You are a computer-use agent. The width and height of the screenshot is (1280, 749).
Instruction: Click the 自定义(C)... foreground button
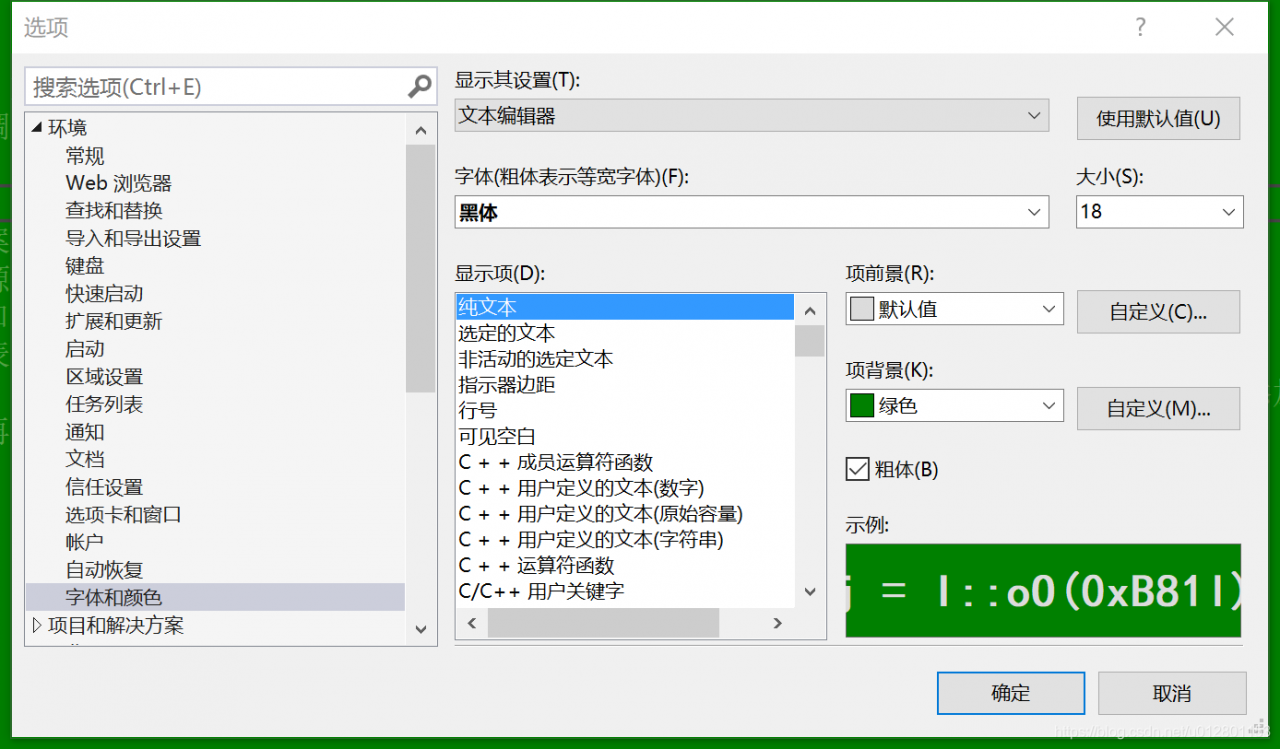tap(1158, 312)
